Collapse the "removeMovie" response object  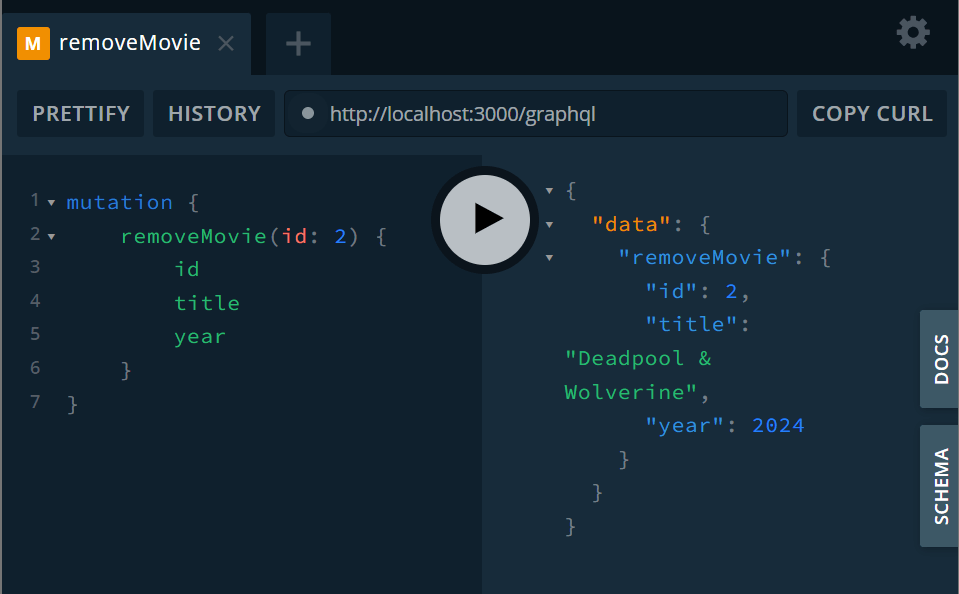[549, 258]
